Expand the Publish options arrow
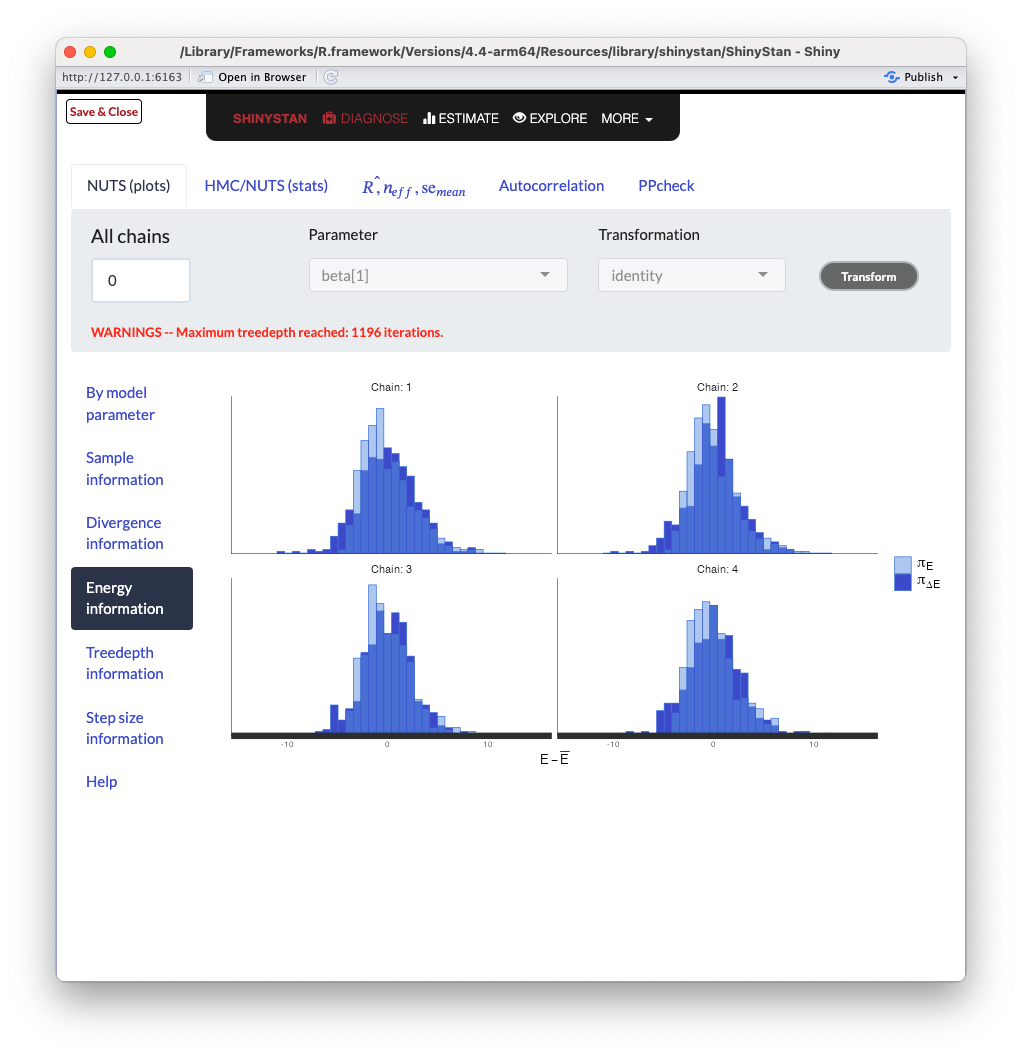The width and height of the screenshot is (1022, 1056). click(x=955, y=77)
